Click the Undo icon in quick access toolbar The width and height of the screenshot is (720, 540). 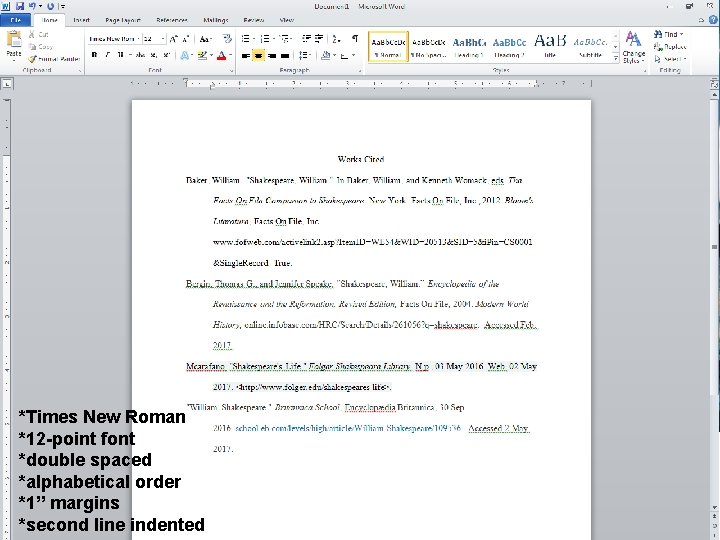point(32,6)
